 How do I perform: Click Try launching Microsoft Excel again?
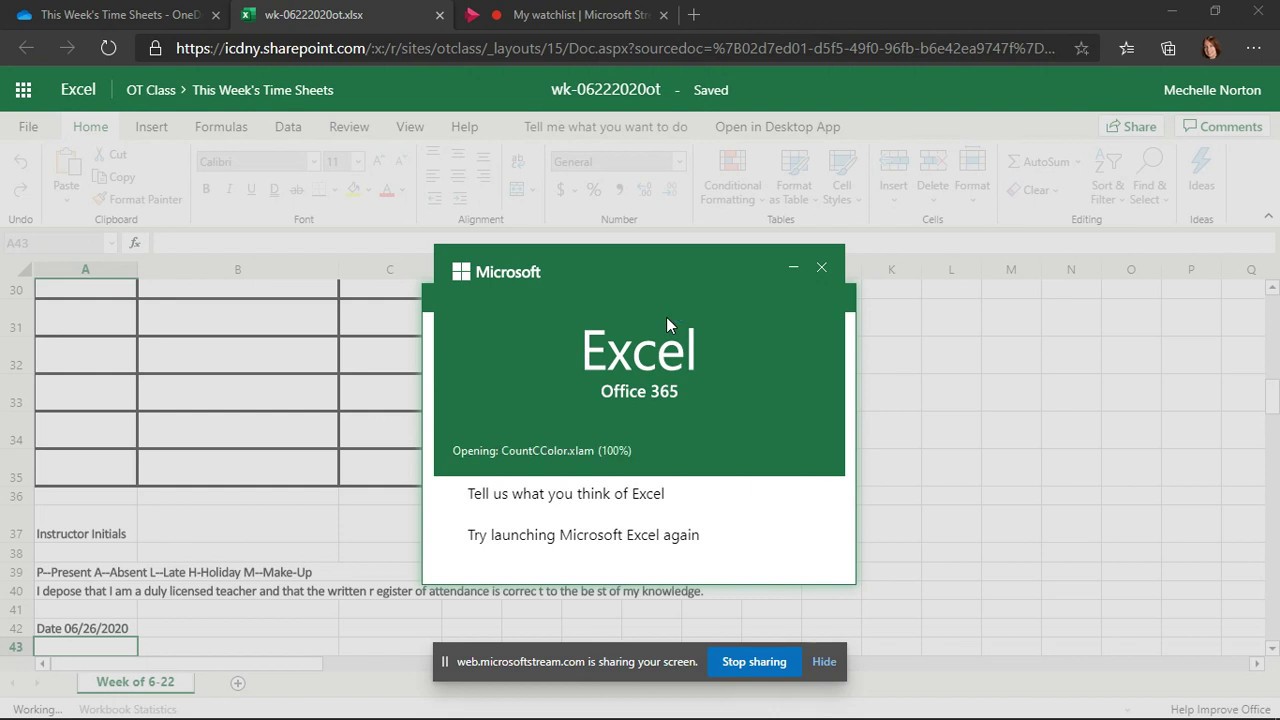point(583,535)
